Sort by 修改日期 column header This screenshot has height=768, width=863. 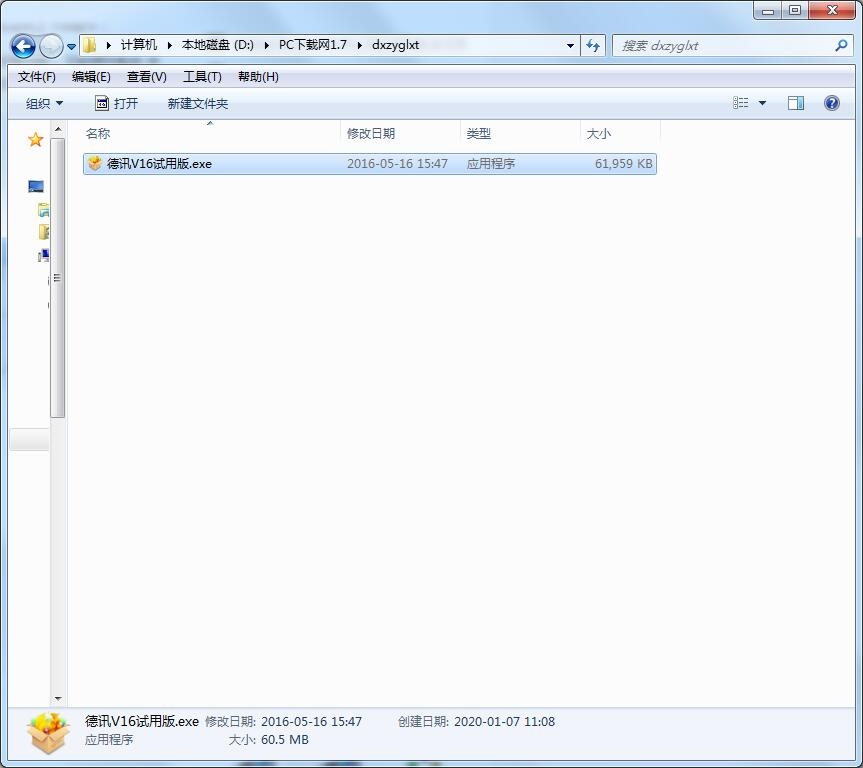tap(400, 133)
